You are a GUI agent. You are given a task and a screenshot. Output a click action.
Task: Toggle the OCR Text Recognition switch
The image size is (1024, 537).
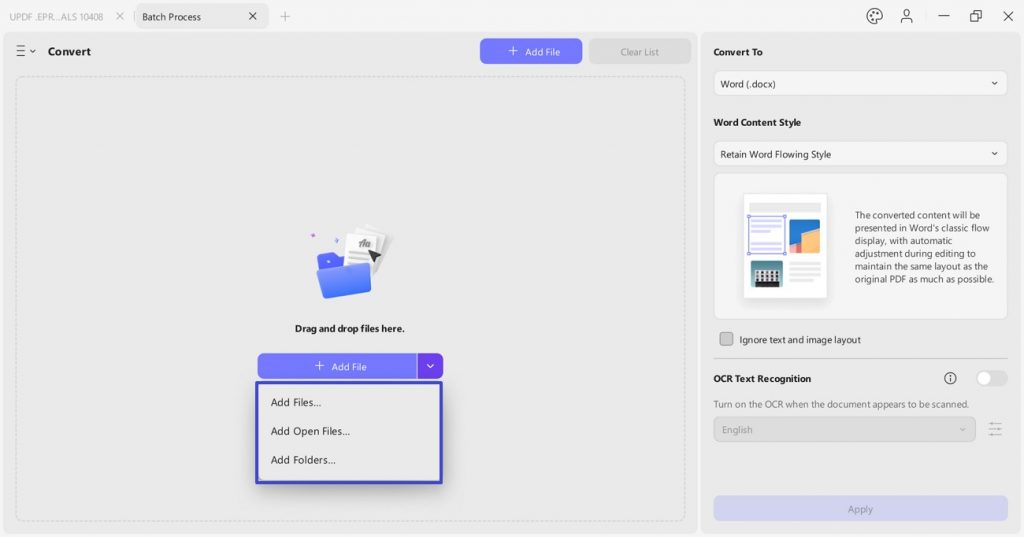(991, 378)
